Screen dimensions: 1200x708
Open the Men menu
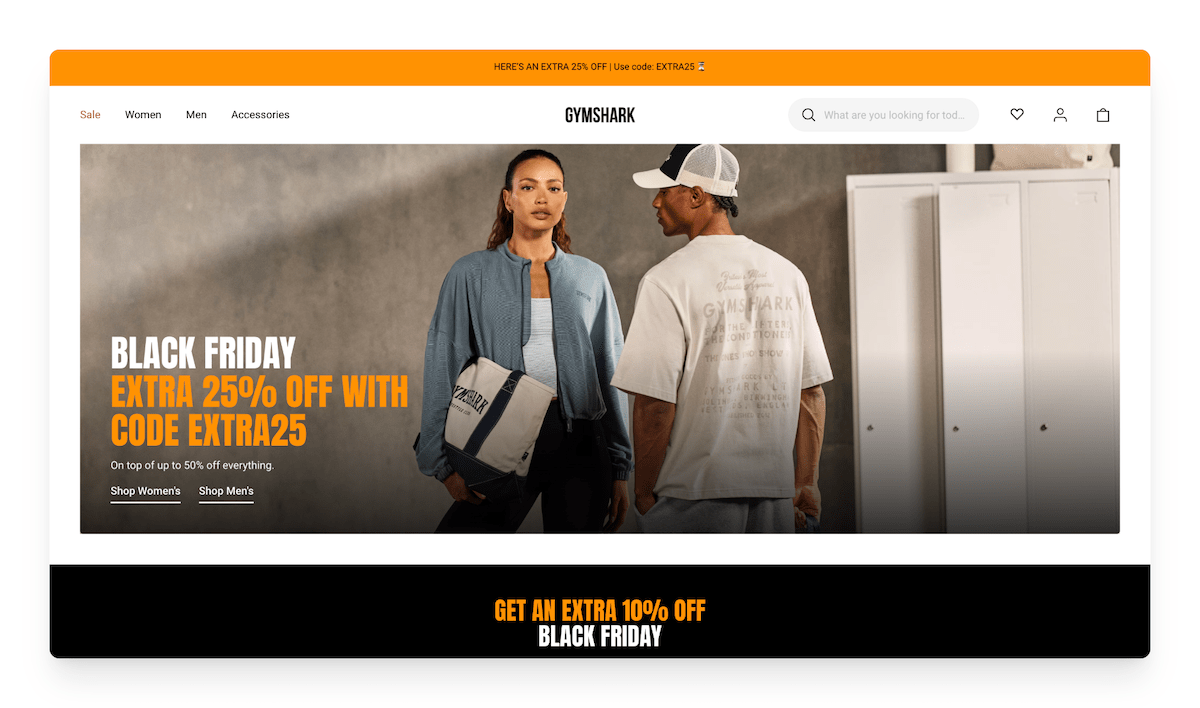pyautogui.click(x=196, y=115)
